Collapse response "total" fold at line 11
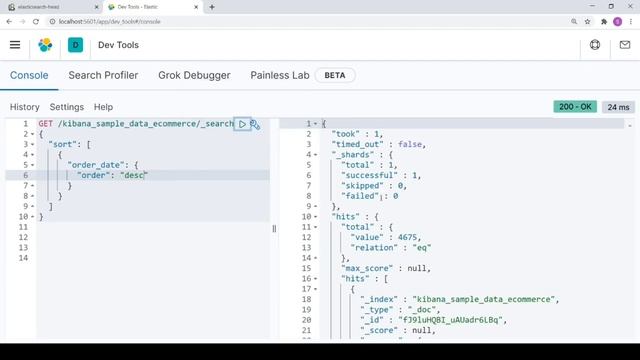The width and height of the screenshot is (640, 360). point(316,227)
